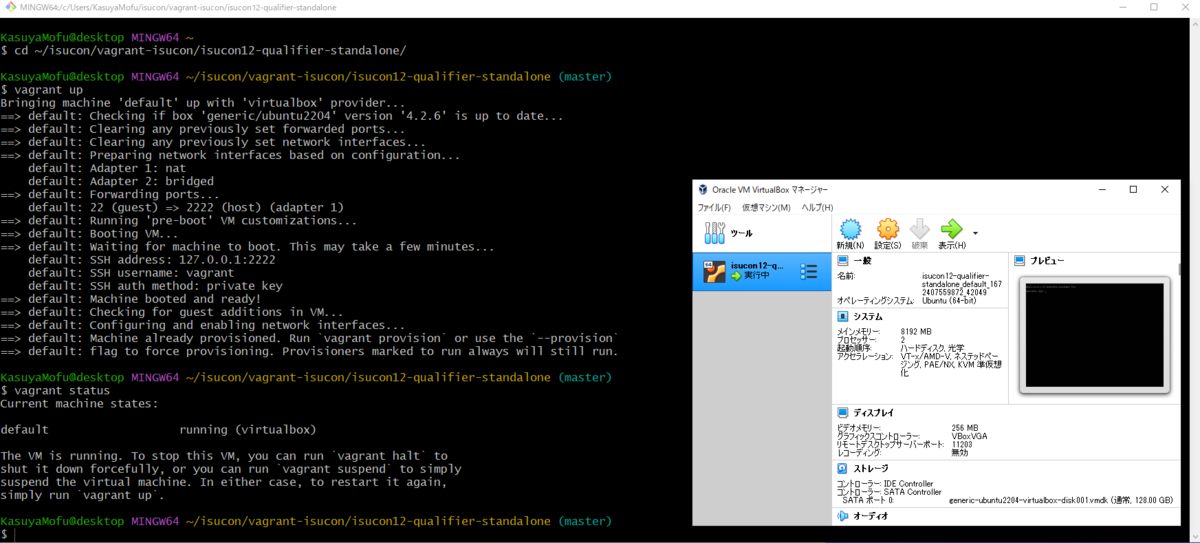Click the New (新規) VM toolbar icon
This screenshot has width=1200, height=543.
(851, 229)
